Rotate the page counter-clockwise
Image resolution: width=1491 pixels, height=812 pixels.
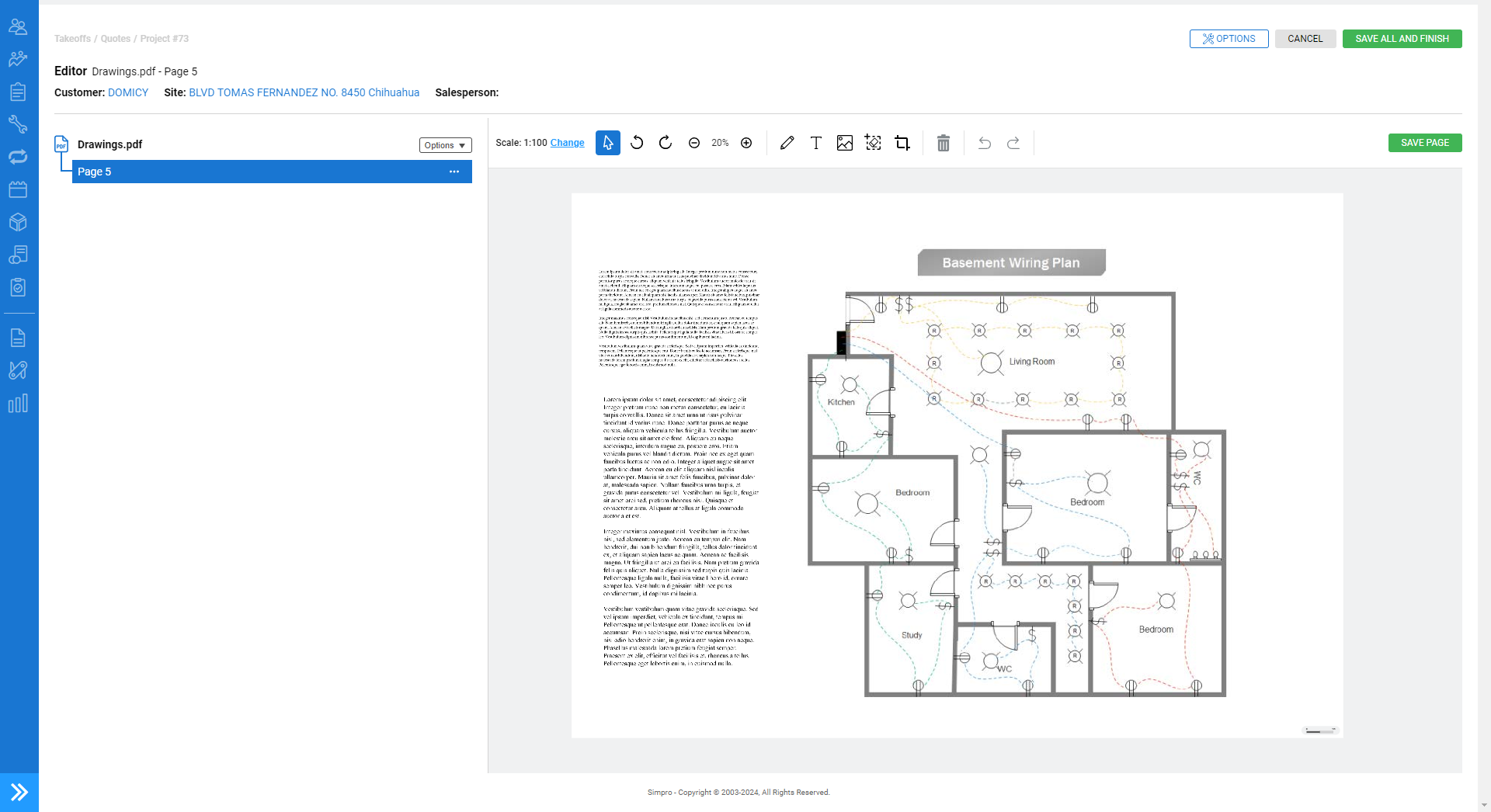[x=637, y=143]
